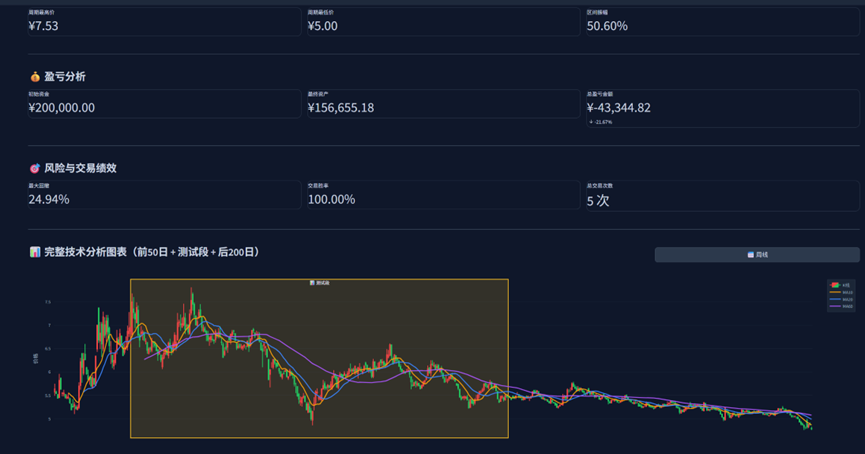This screenshot has width=865, height=454.
Task: Click the calendar icon in 周线 button
Action: coord(750,255)
